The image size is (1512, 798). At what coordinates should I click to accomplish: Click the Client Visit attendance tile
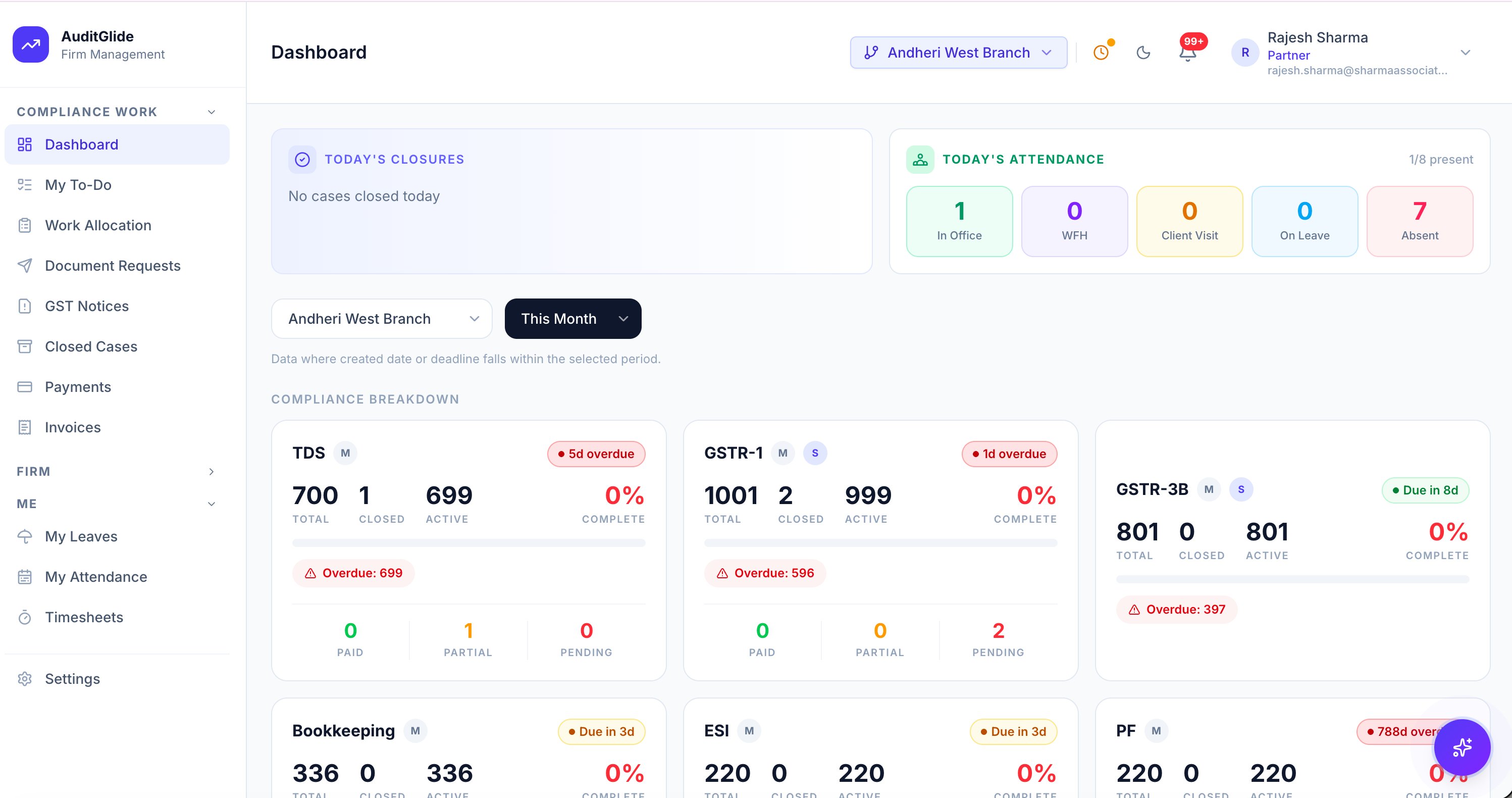(1189, 221)
